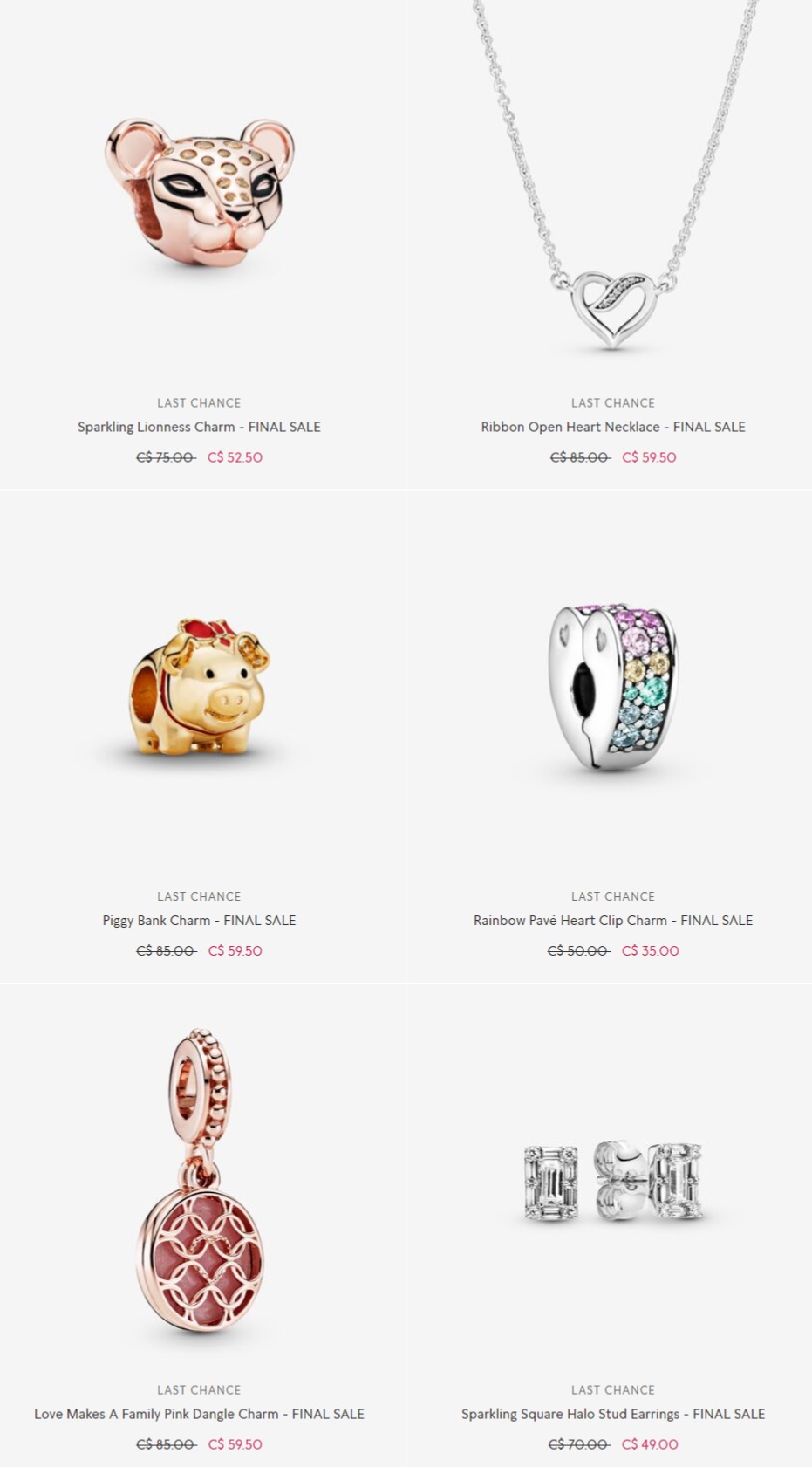The image size is (812, 1467).
Task: Open the Piggy Bank Charm title link
Action: pyautogui.click(x=199, y=920)
